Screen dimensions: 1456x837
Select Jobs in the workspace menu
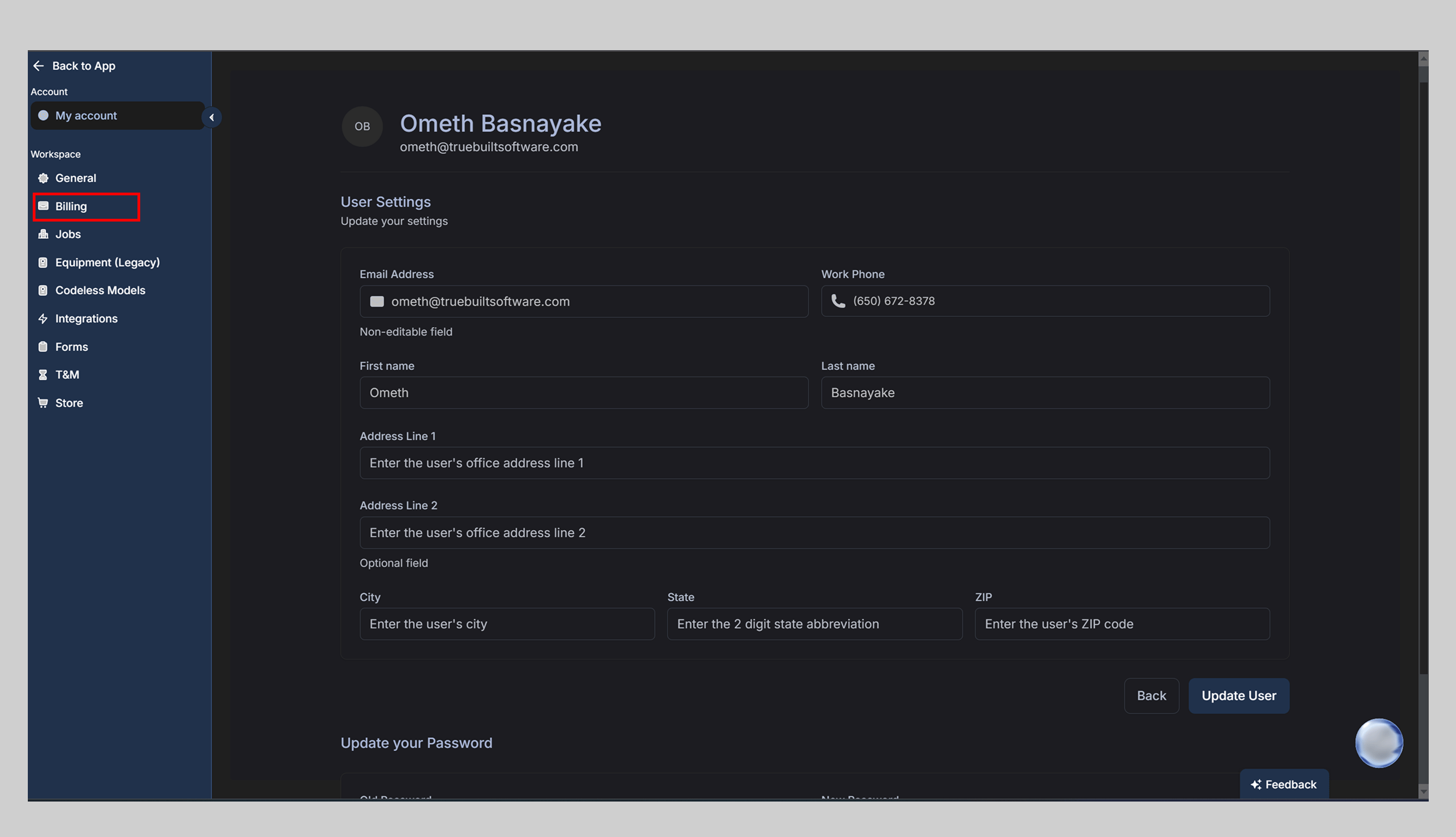pos(68,234)
